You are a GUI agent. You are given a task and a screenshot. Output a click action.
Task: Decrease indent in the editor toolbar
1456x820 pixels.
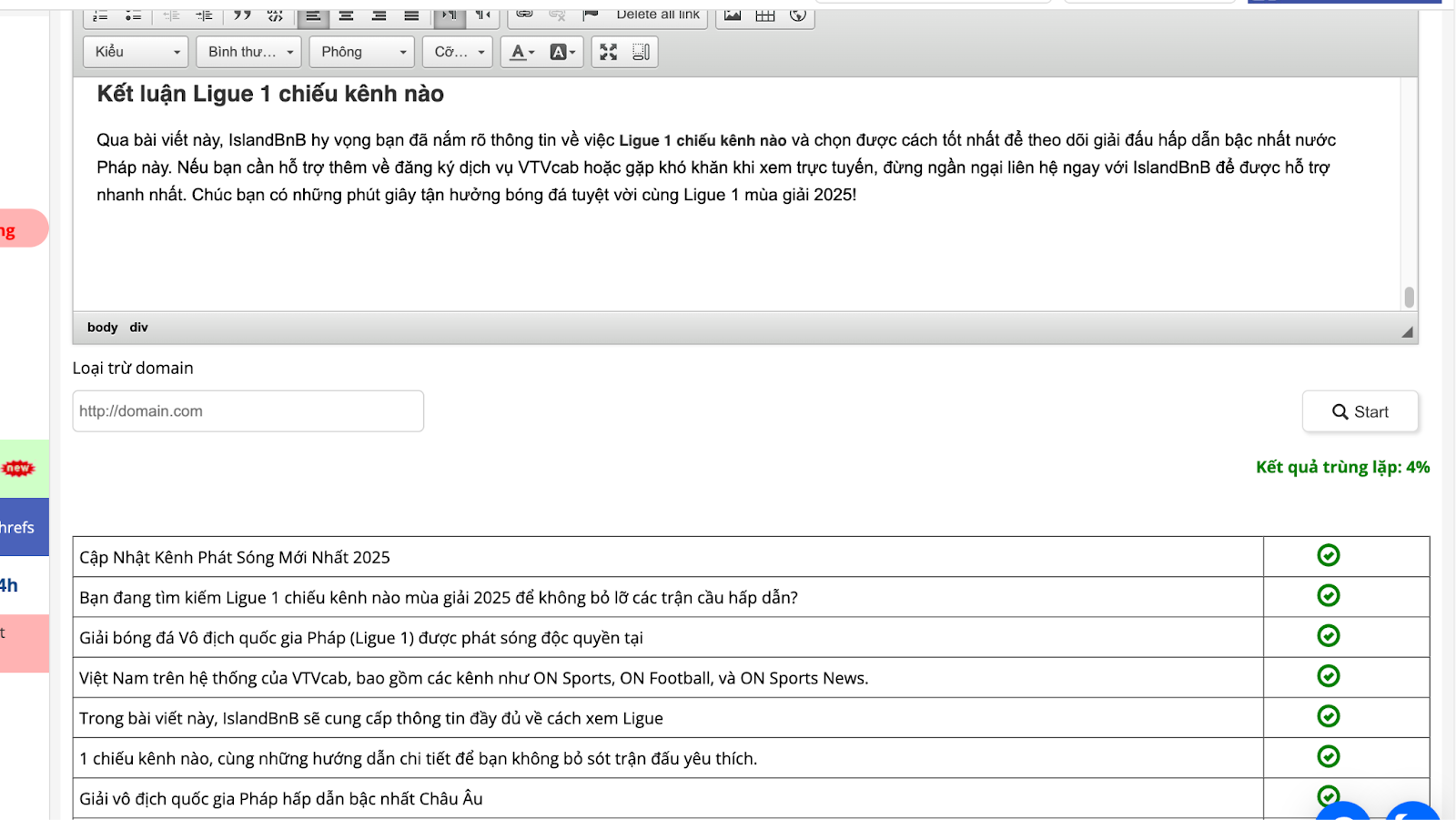pos(171,15)
